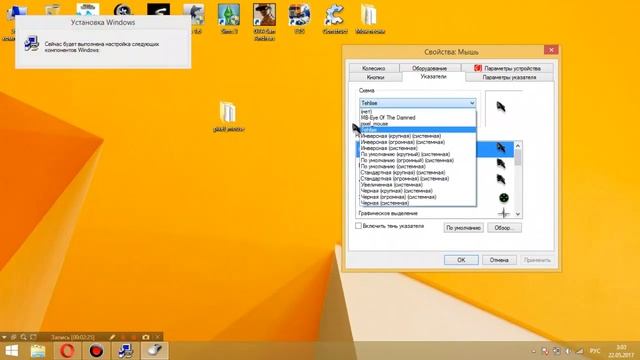Choose MB Eye Of The Damned scheme

point(418,118)
